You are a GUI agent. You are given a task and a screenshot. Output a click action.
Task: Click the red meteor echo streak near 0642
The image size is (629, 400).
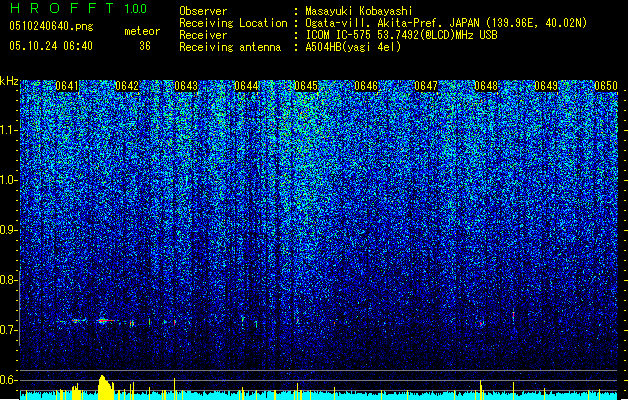tap(105, 321)
